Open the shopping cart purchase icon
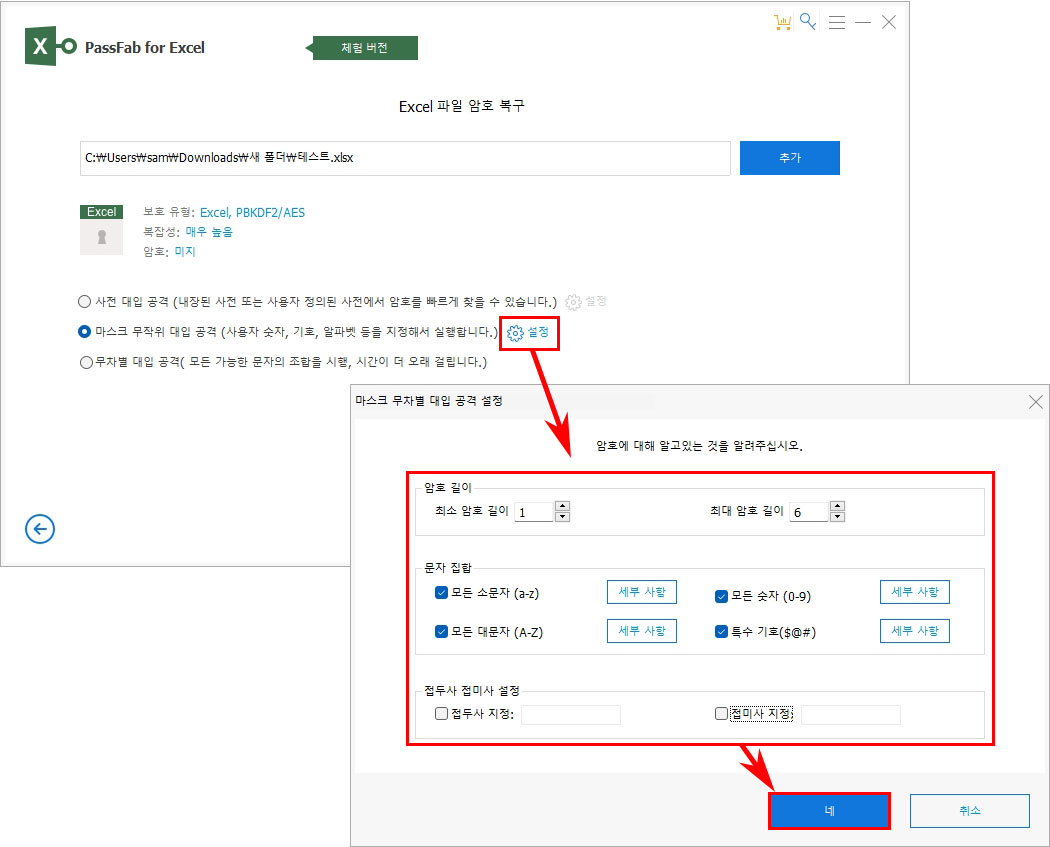 [x=783, y=21]
